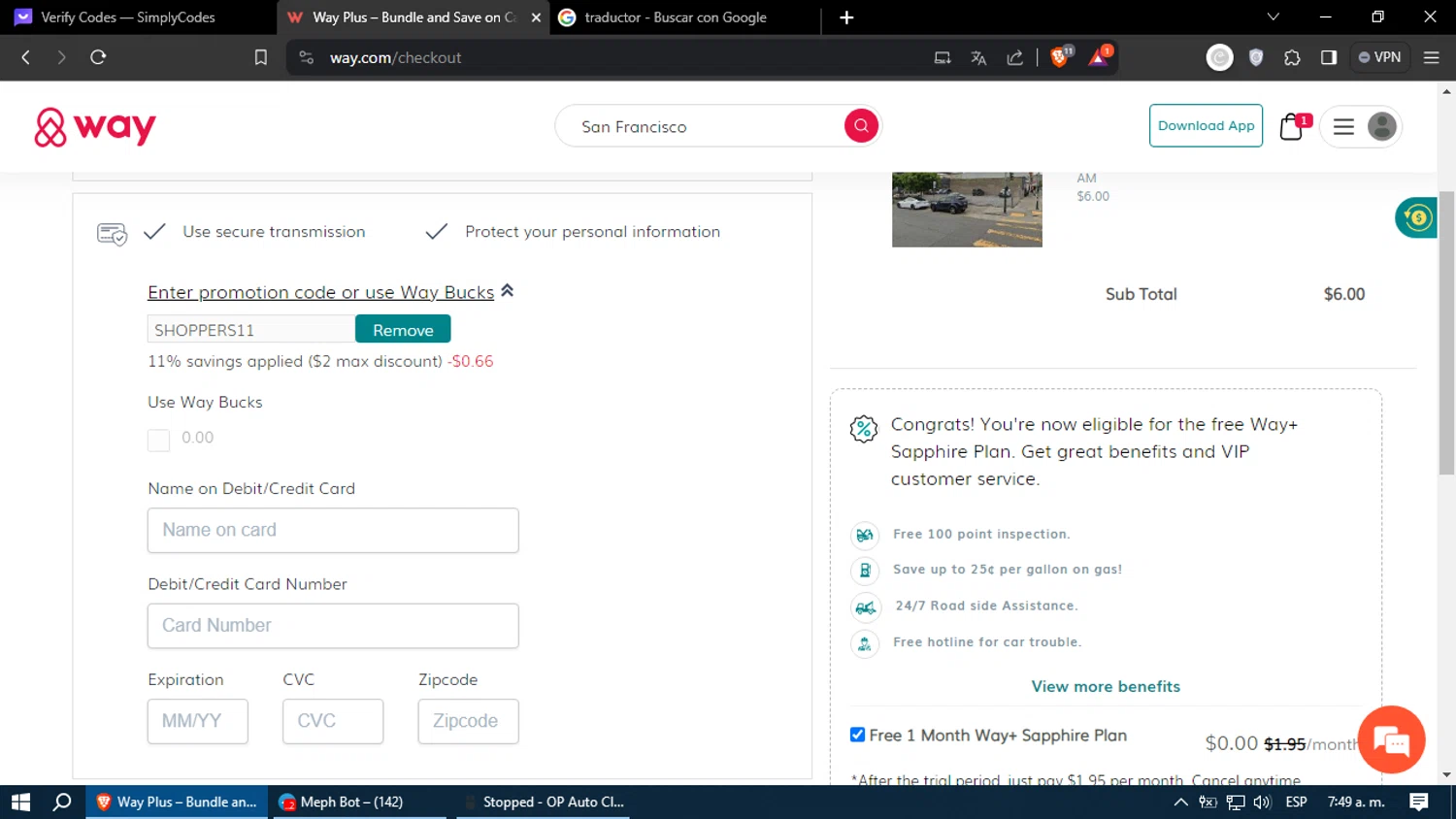1456x819 pixels.
Task: Click the Brave shield toolbar icon
Action: [x=1256, y=57]
